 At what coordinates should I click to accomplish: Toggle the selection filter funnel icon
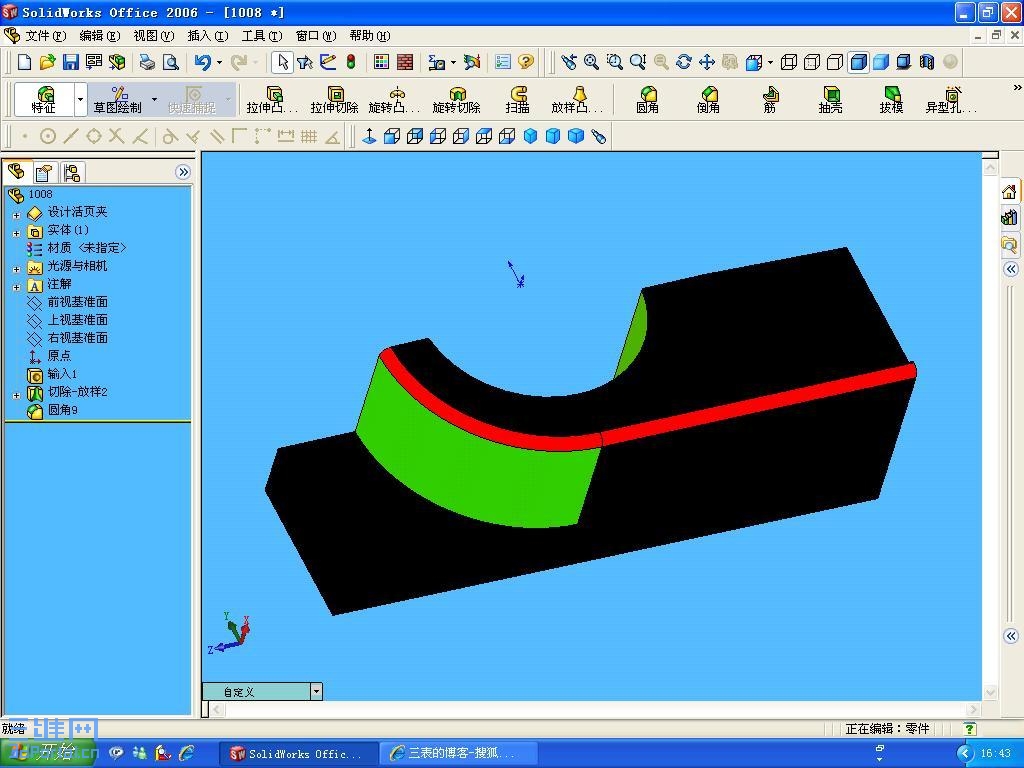point(304,62)
